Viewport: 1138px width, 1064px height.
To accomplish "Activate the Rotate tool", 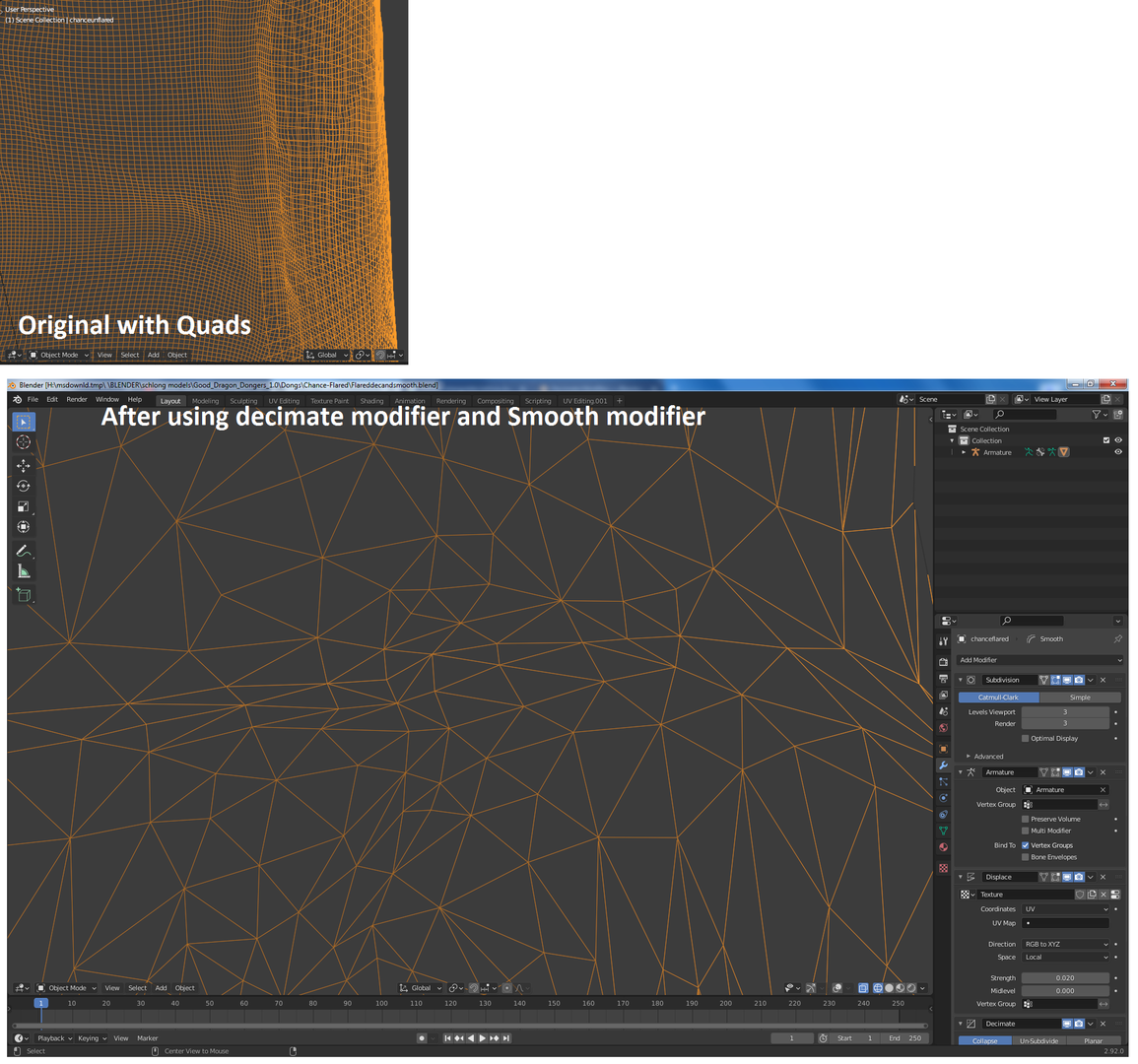I will coord(24,486).
